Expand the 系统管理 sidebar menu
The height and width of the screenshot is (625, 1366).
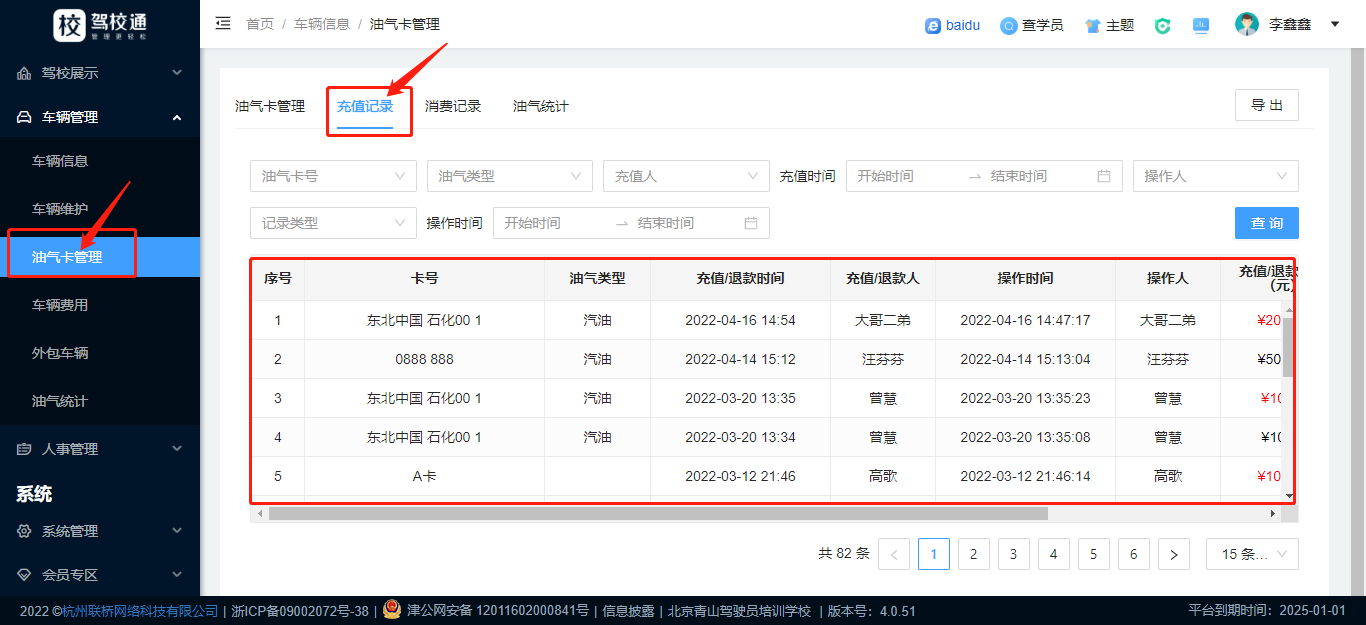tap(177, 531)
